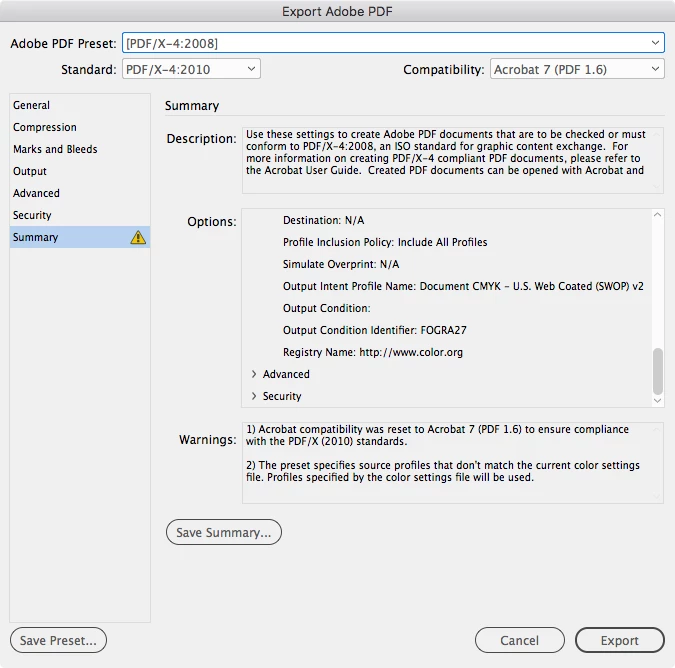Open the Standard dropdown showing PDF/X-4:2010
675x668 pixels.
(x=191, y=69)
